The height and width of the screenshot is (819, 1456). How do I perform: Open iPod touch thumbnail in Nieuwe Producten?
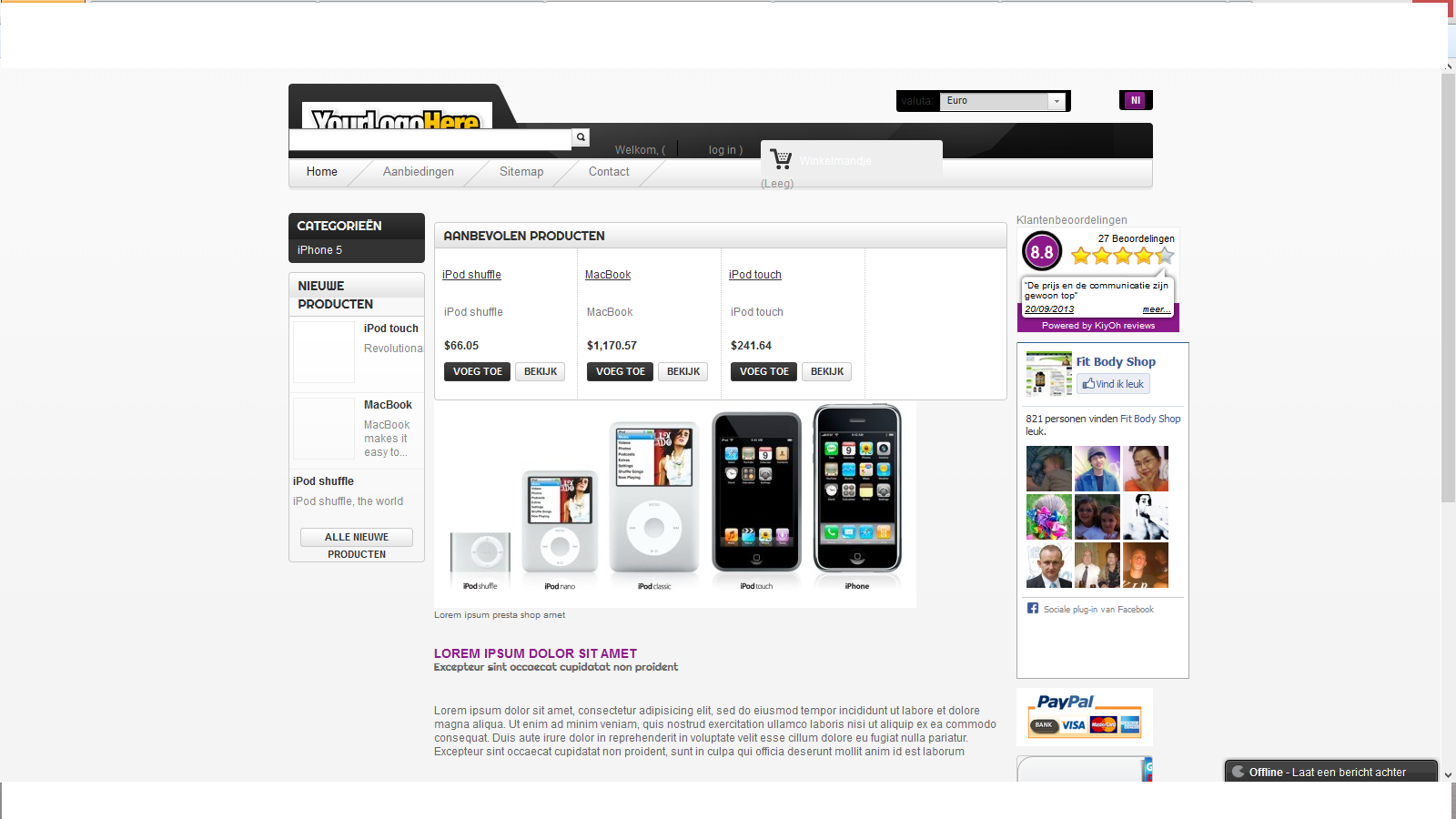(324, 352)
